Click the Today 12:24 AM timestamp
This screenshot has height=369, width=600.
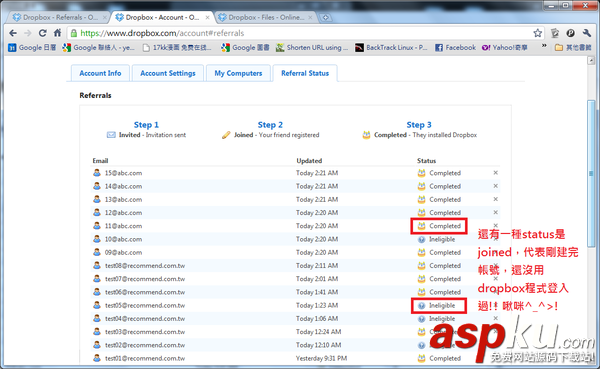pos(318,332)
